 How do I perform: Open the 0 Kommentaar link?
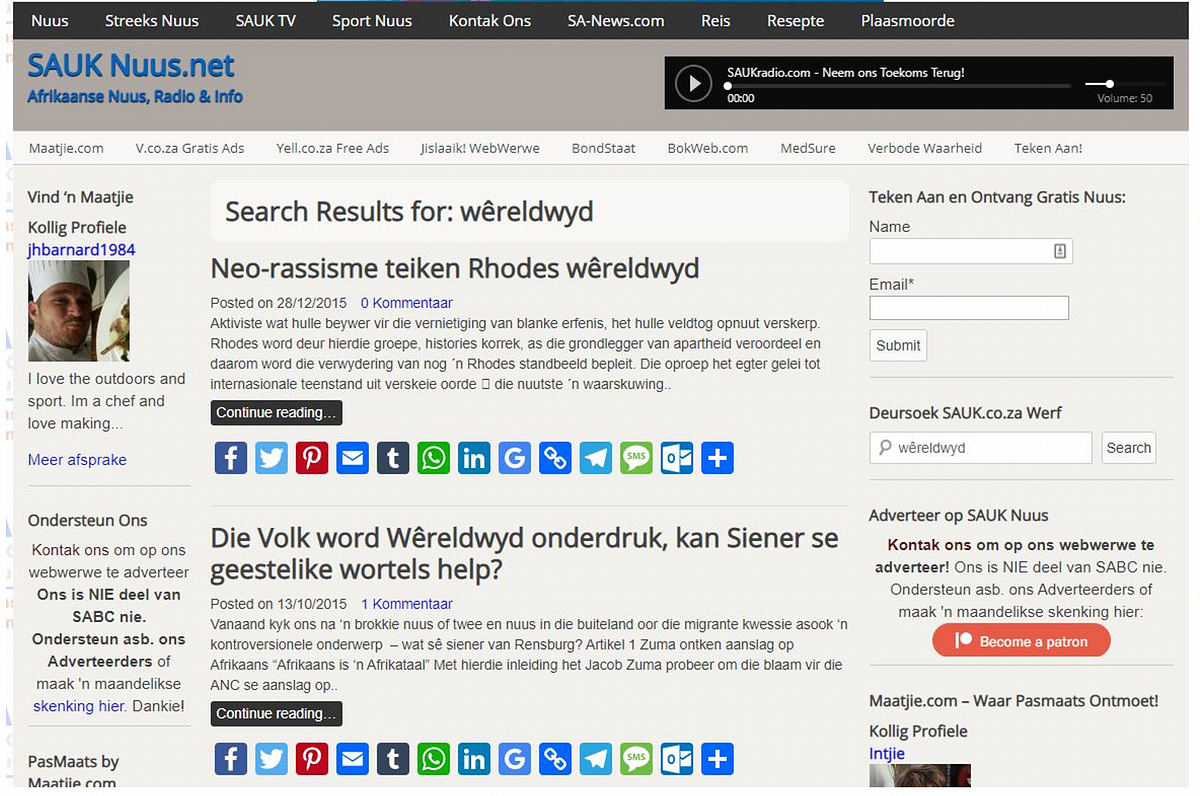407,303
